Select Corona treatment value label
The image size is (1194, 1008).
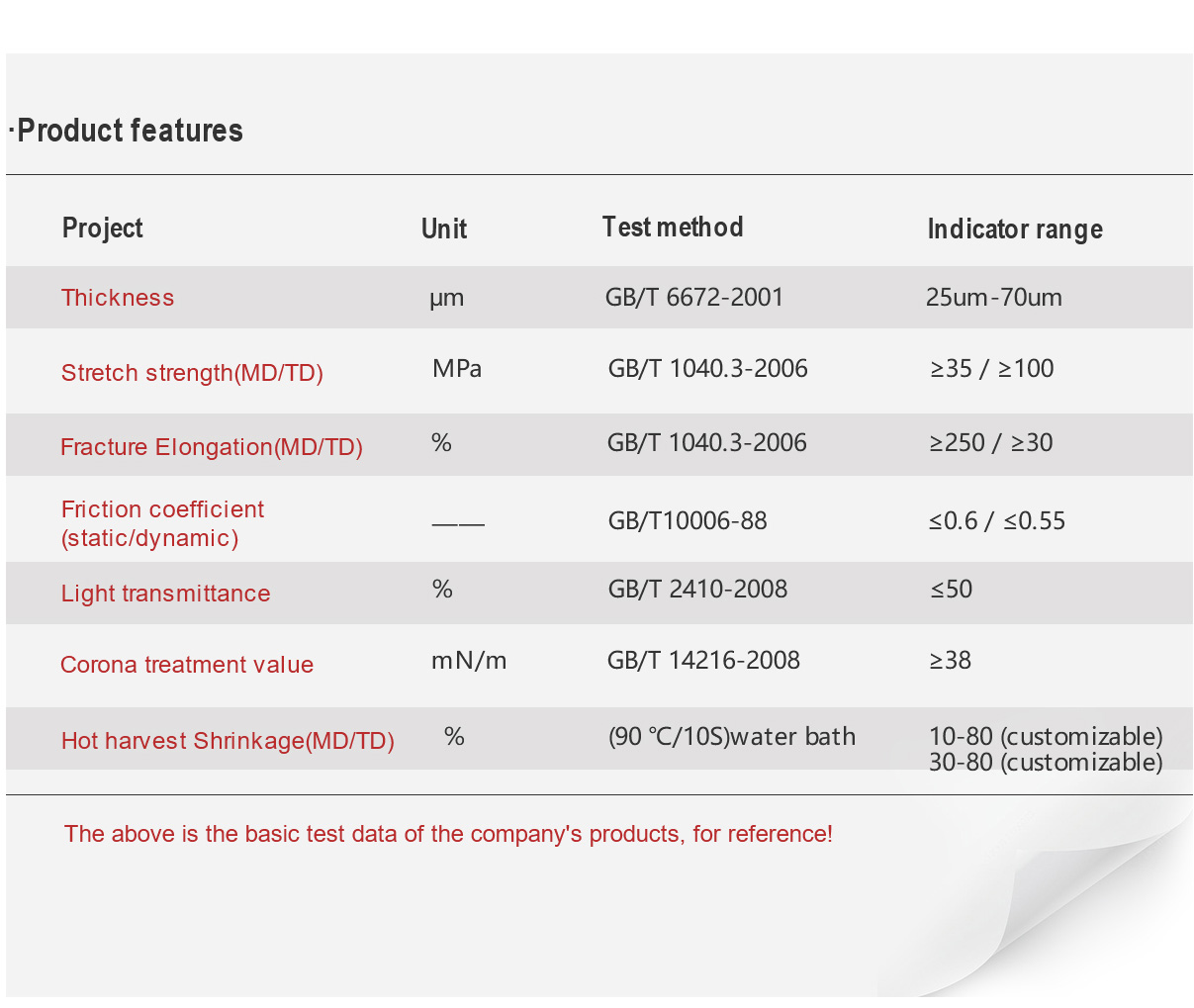(187, 665)
